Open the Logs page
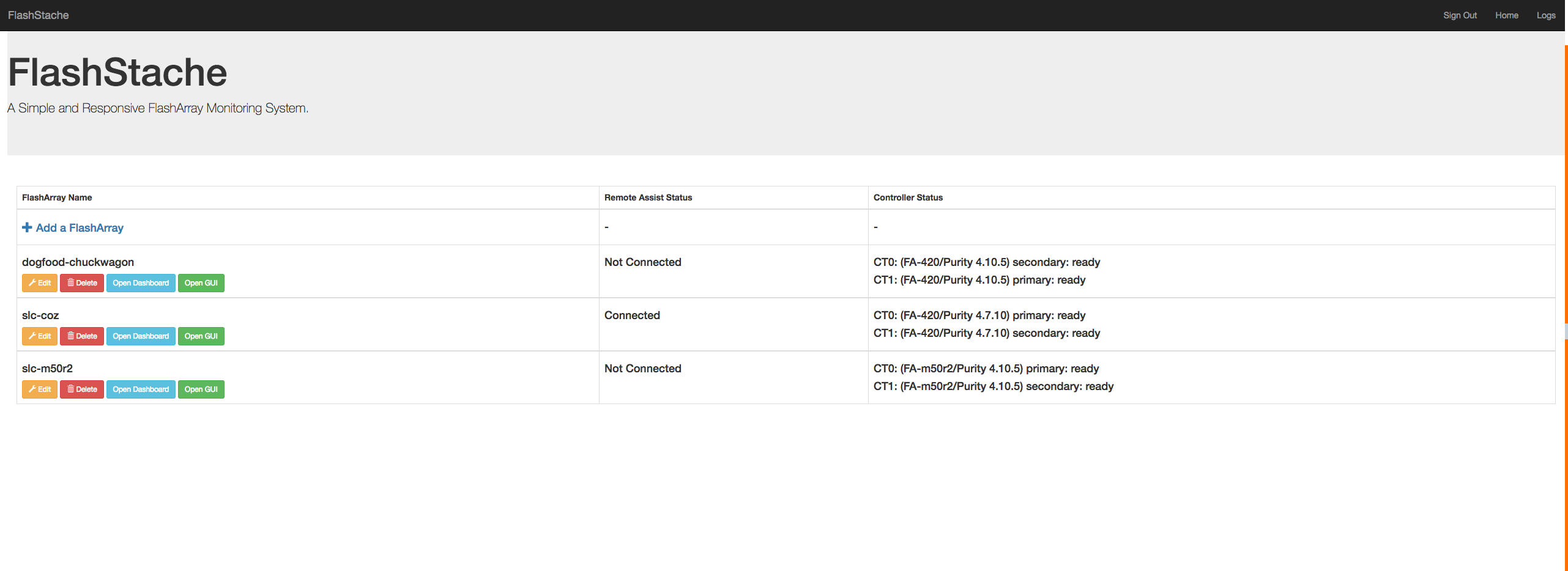This screenshot has width=1568, height=571. pos(1546,15)
